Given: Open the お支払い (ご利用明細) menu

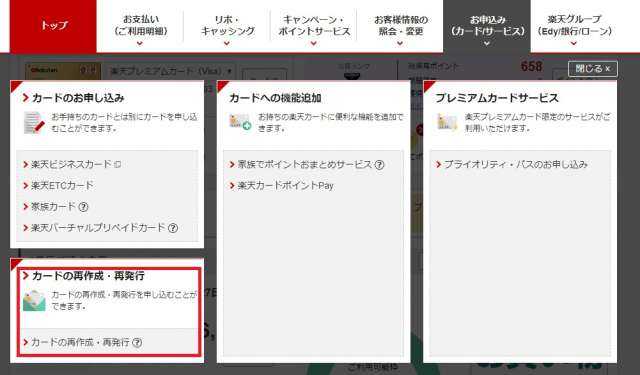Looking at the screenshot, I should 140,26.
